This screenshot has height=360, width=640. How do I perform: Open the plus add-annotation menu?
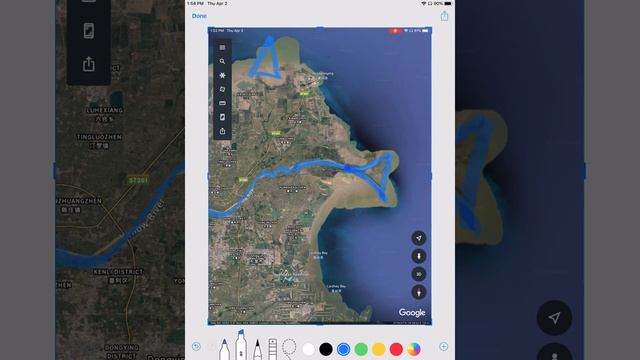[x=444, y=347]
